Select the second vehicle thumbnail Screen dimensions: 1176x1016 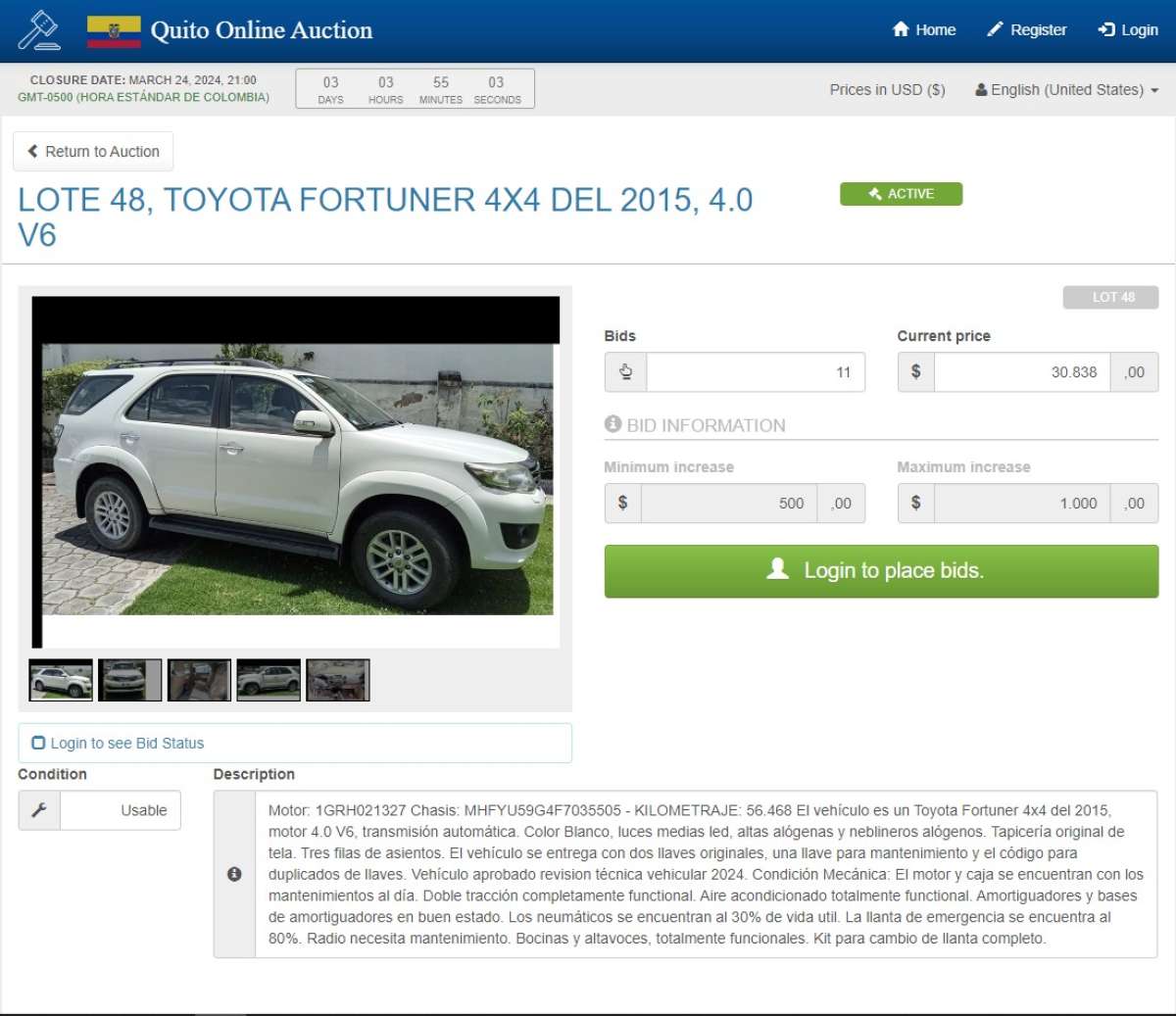[x=129, y=680]
